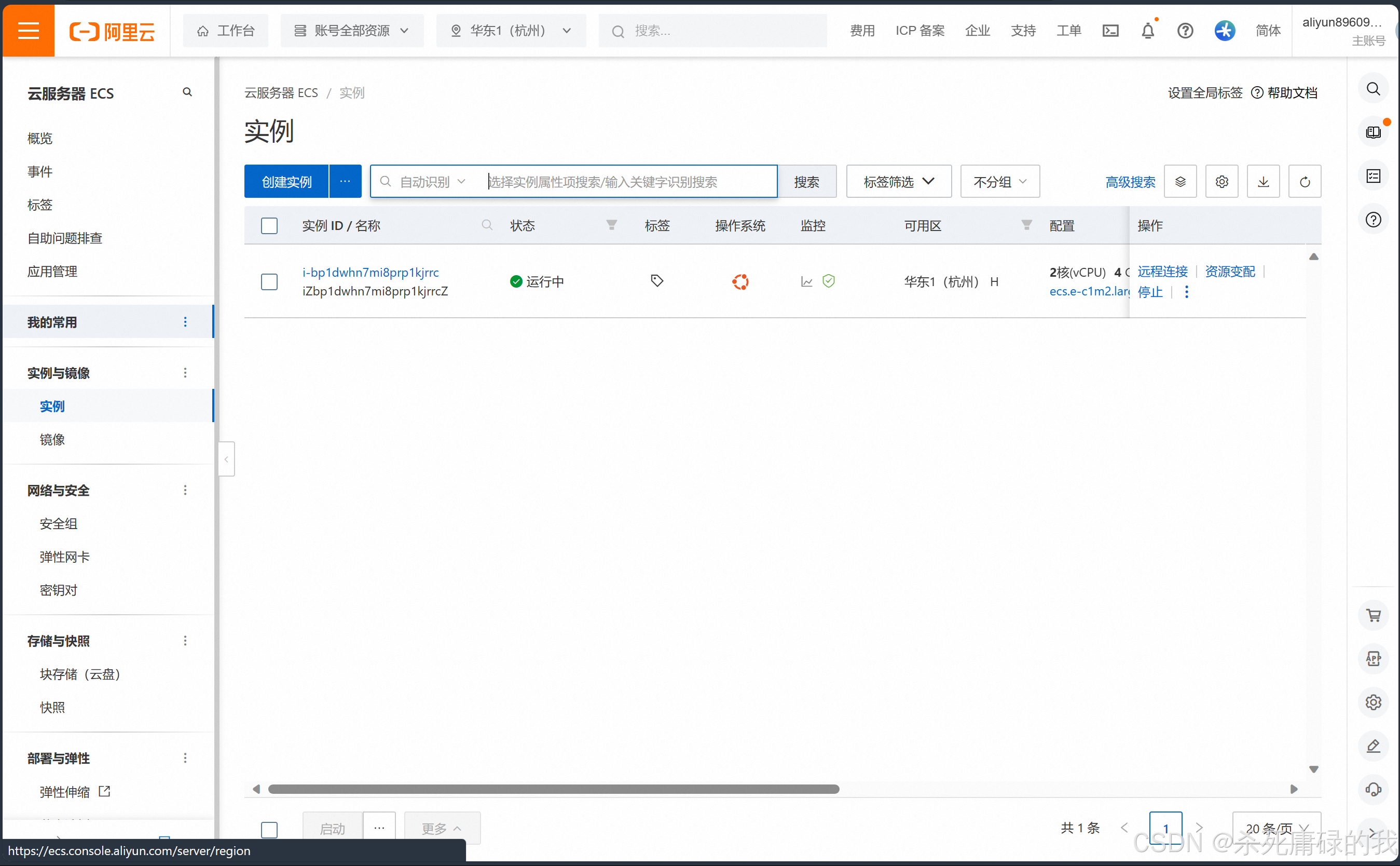Open the book icon with orange dot
Image resolution: width=1400 pixels, height=866 pixels.
point(1373,132)
